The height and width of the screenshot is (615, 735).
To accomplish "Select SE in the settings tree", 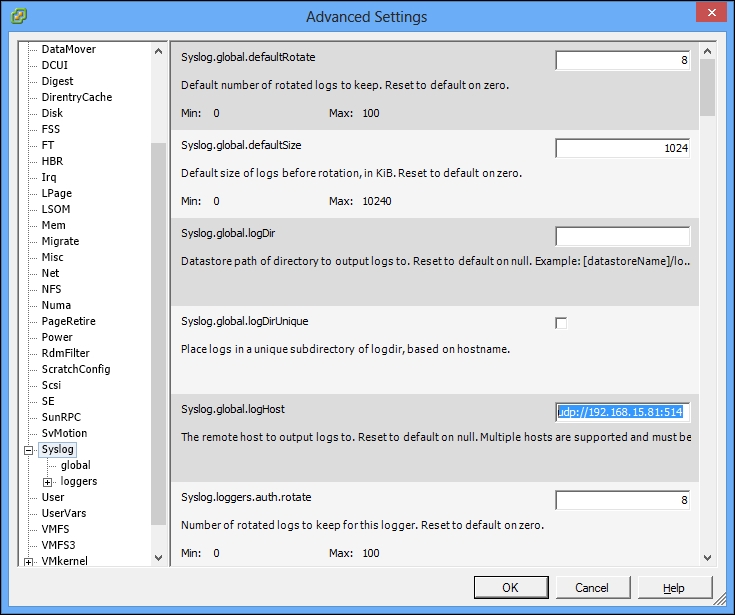I will click(x=48, y=401).
